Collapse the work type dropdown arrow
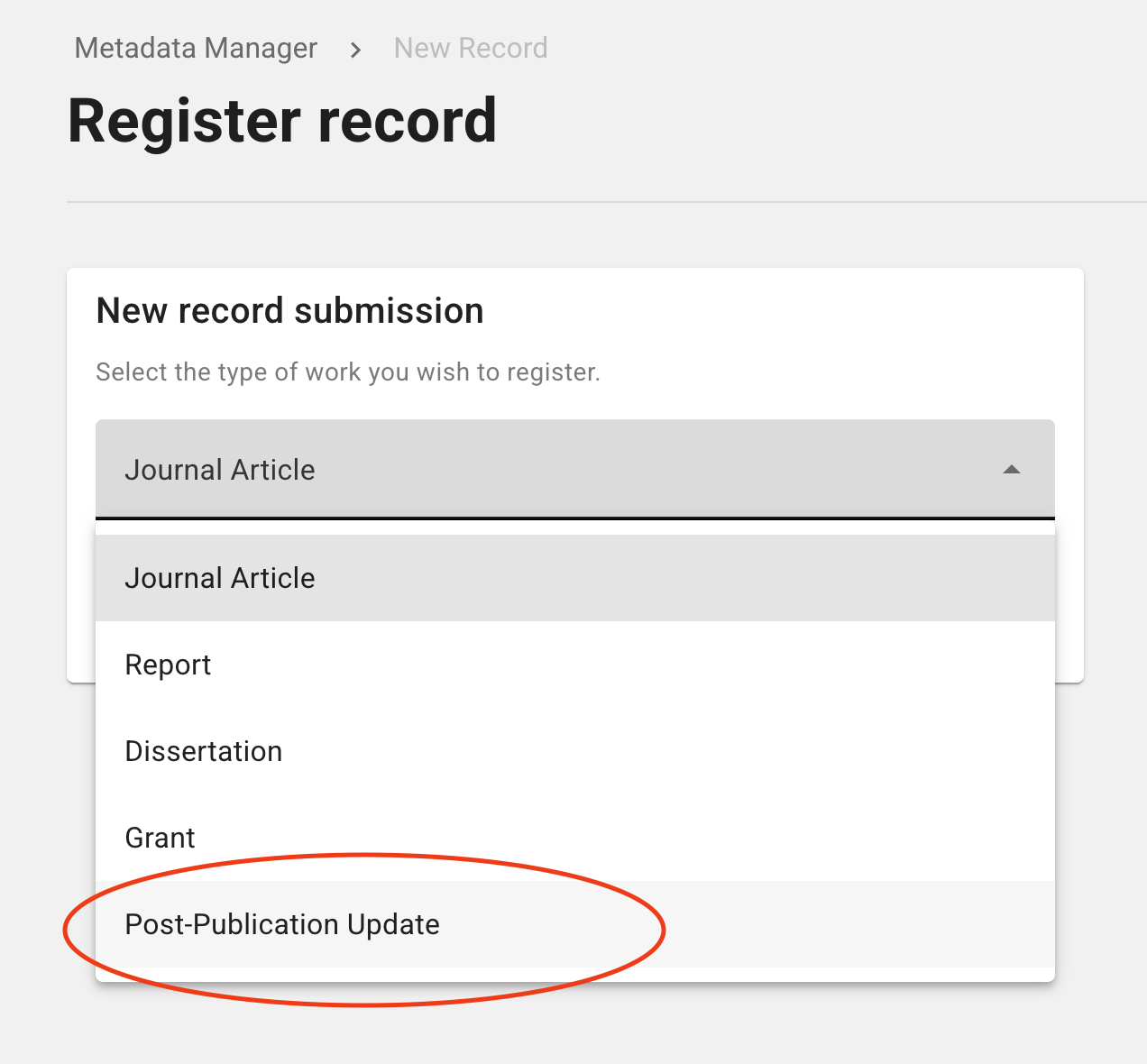Image resolution: width=1147 pixels, height=1064 pixels. [1012, 470]
